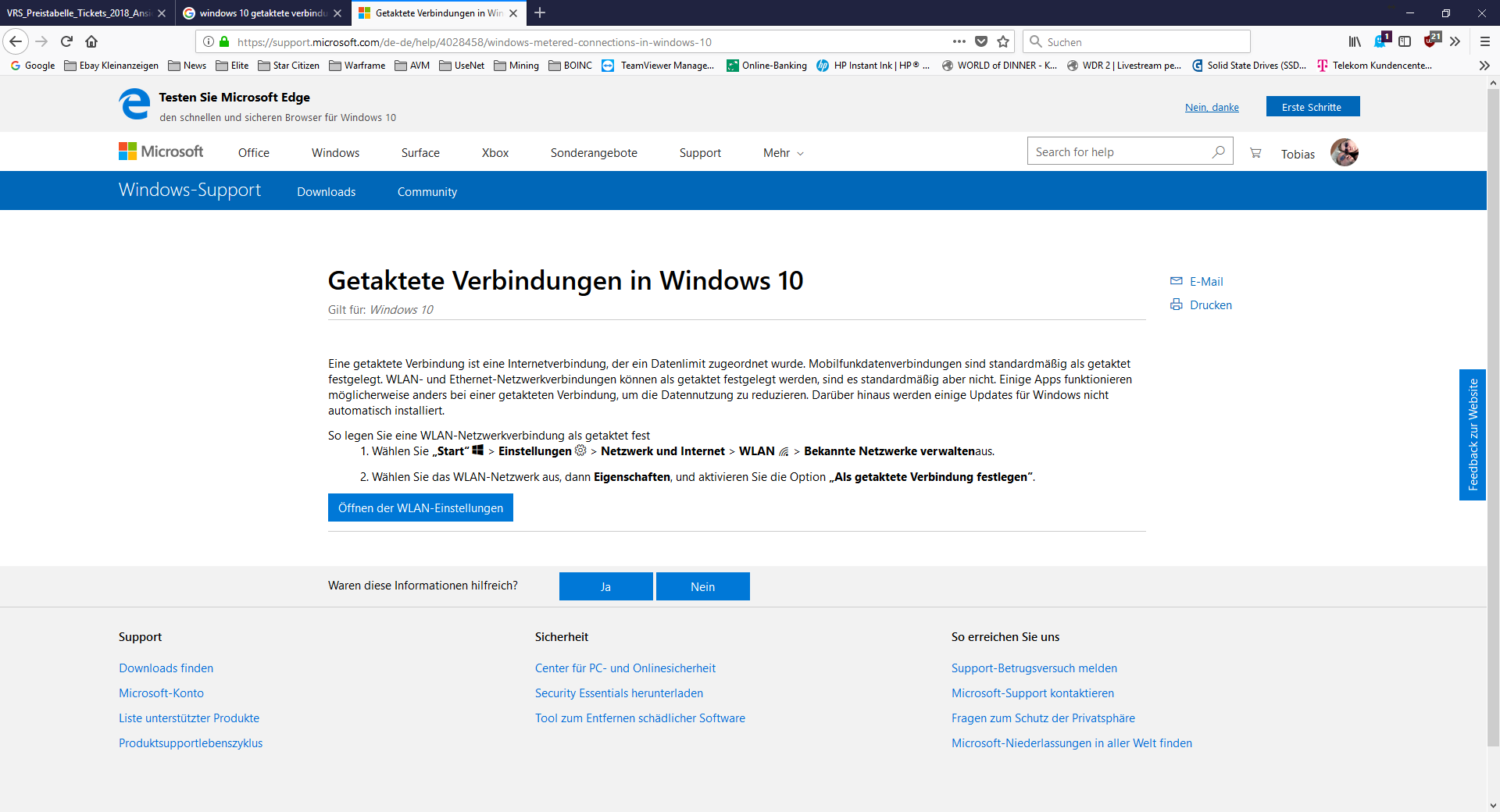
Task: Click the Erste Schritte button
Action: (x=1312, y=107)
